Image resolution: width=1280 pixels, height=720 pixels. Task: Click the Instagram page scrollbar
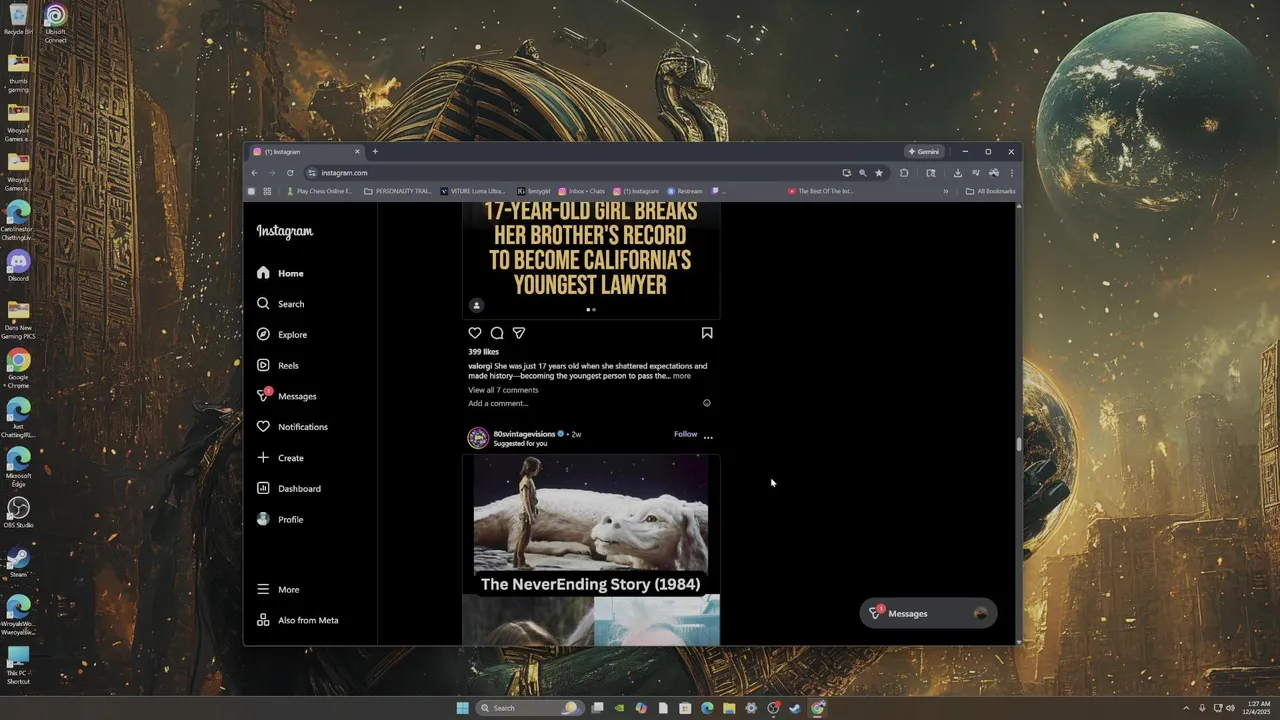[x=1019, y=445]
